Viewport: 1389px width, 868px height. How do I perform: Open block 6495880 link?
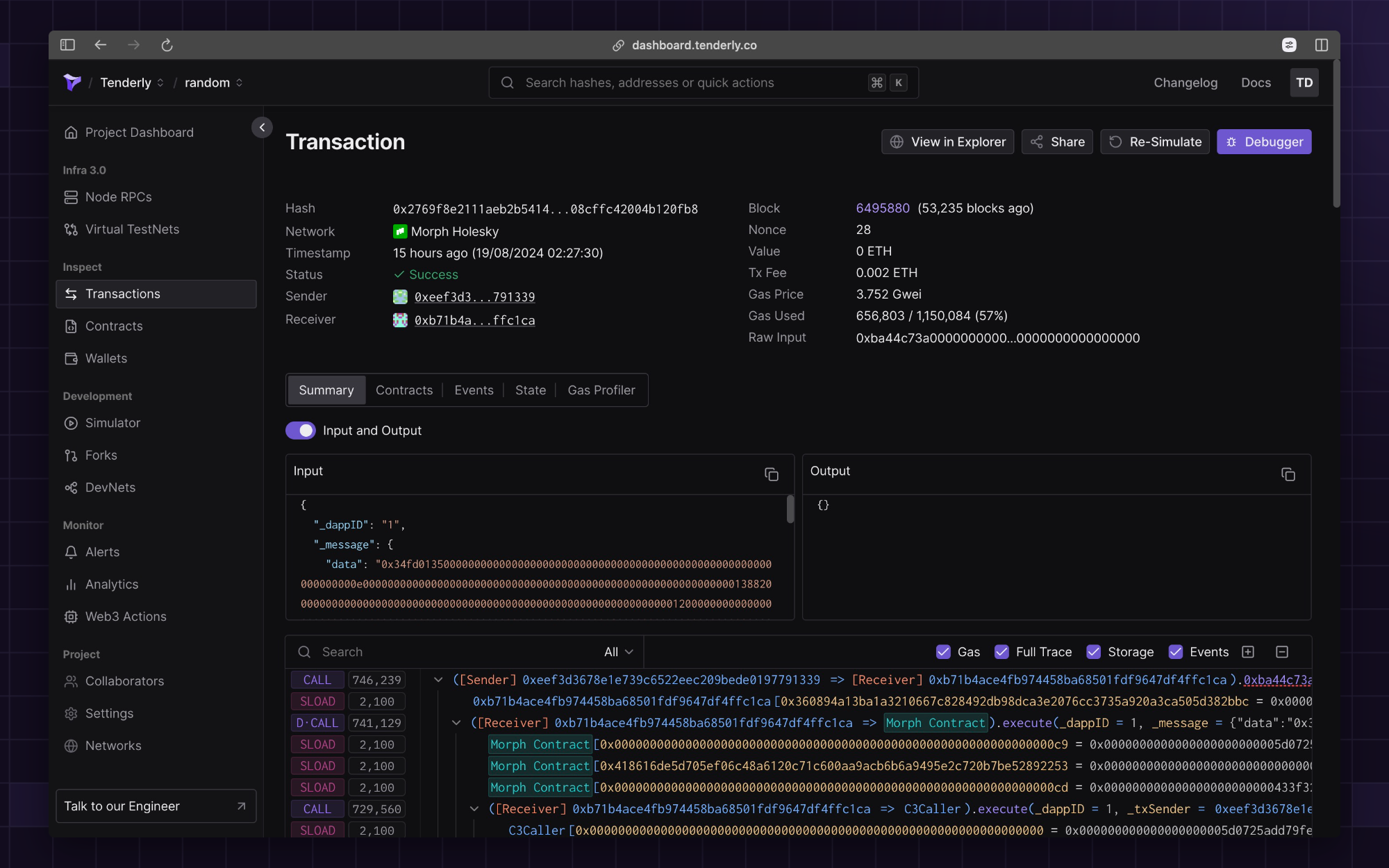(883, 208)
